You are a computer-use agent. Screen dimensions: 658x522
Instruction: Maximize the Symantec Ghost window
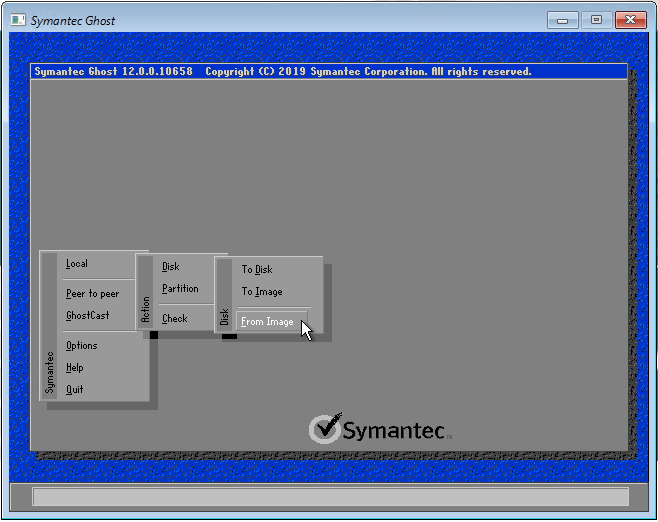pyautogui.click(x=596, y=20)
